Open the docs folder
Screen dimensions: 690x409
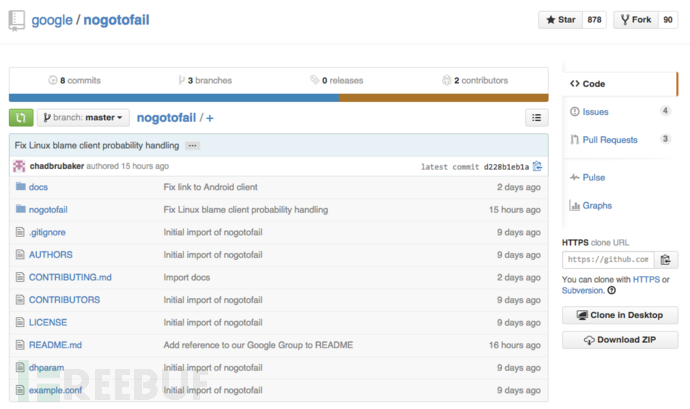tap(38, 187)
